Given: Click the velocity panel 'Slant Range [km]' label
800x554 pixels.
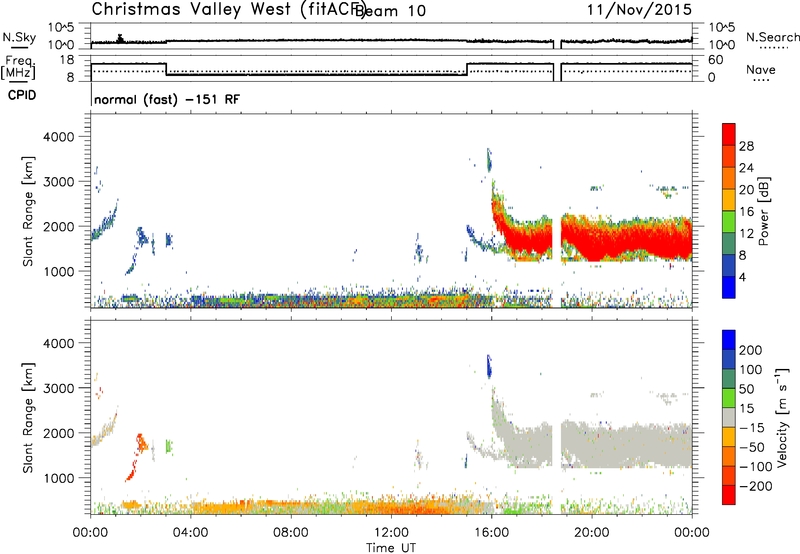Looking at the screenshot, I should click(28, 418).
